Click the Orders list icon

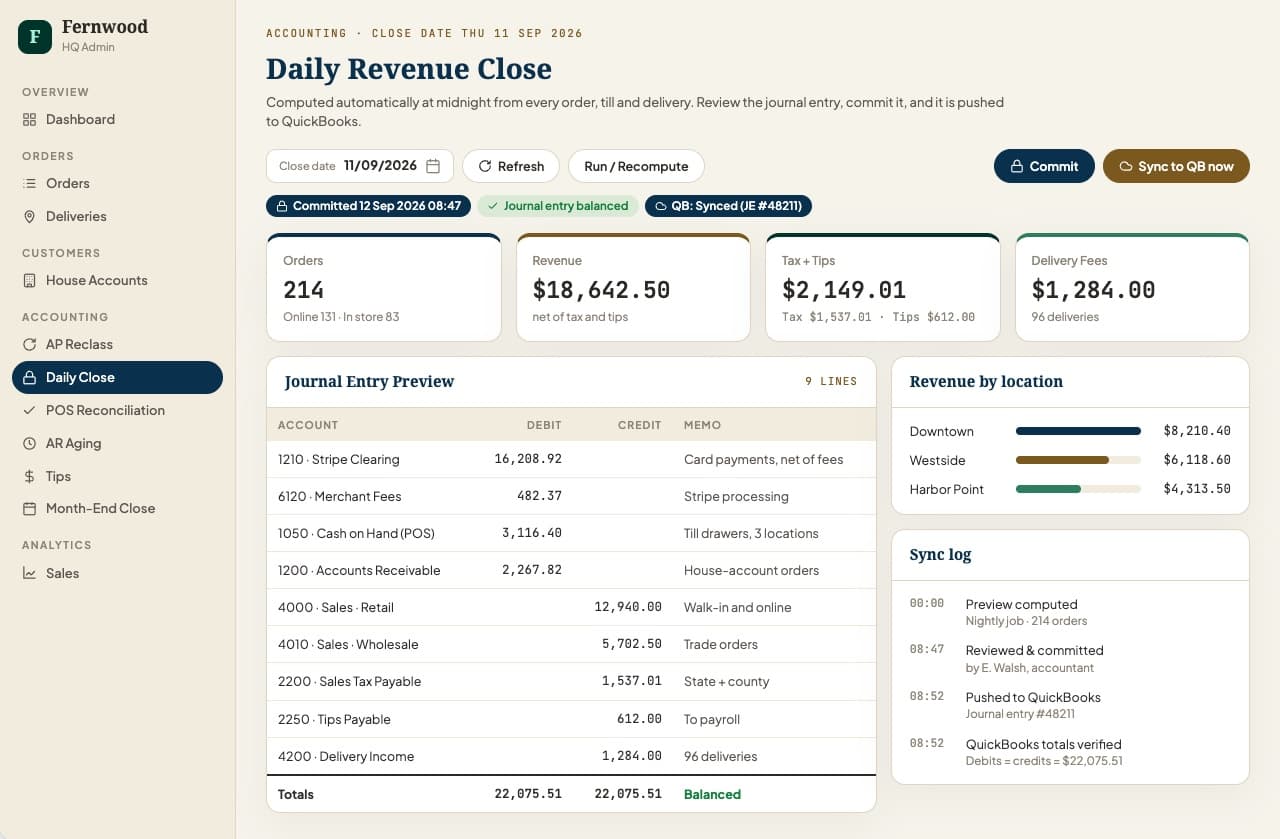click(29, 183)
